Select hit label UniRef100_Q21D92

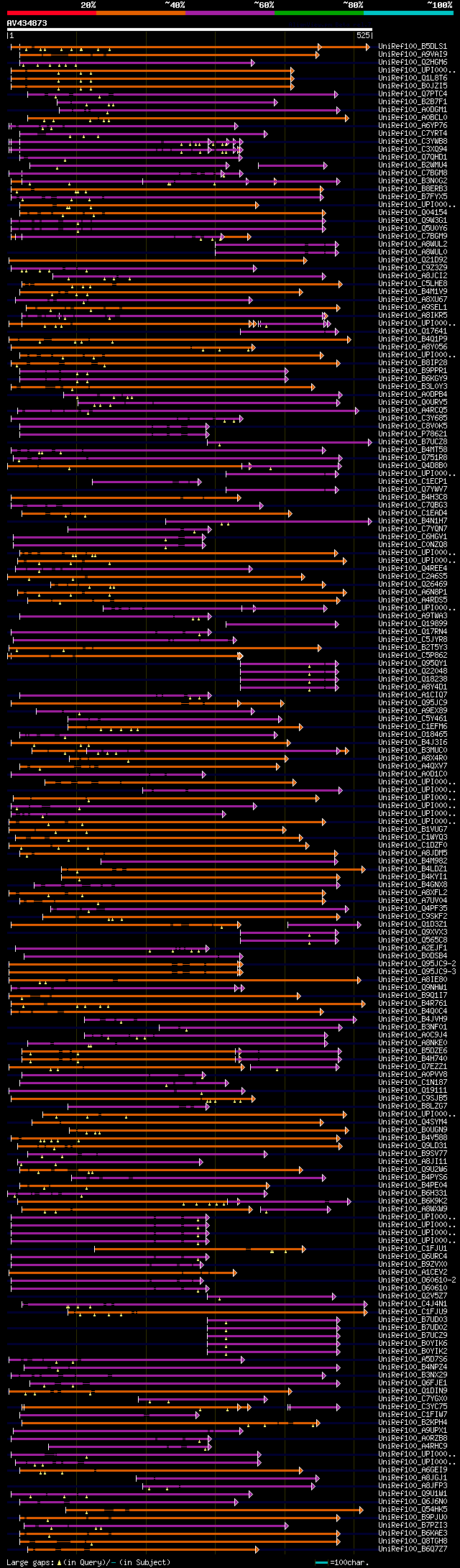[x=413, y=260]
